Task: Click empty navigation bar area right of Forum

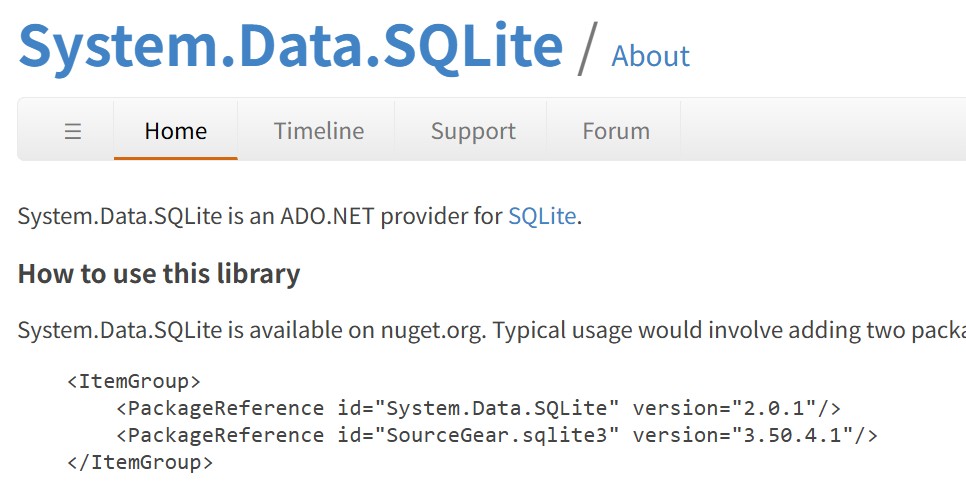Action: coord(820,131)
